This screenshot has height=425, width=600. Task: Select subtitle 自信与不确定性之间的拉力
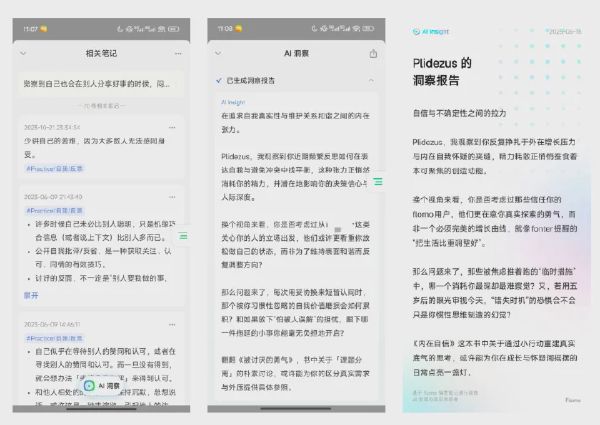coord(460,113)
